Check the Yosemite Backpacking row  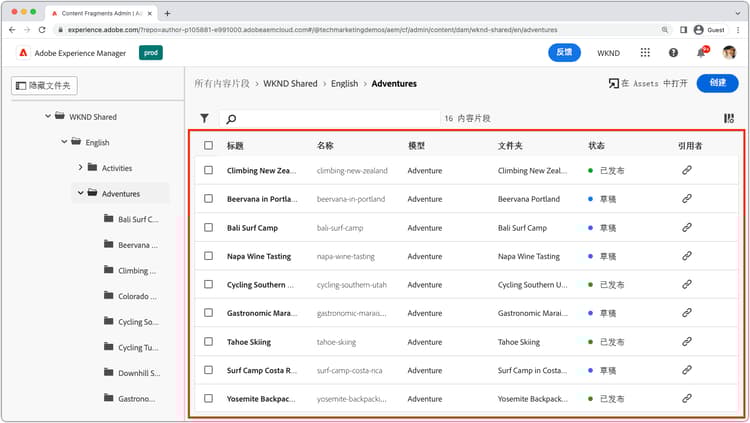[209, 398]
